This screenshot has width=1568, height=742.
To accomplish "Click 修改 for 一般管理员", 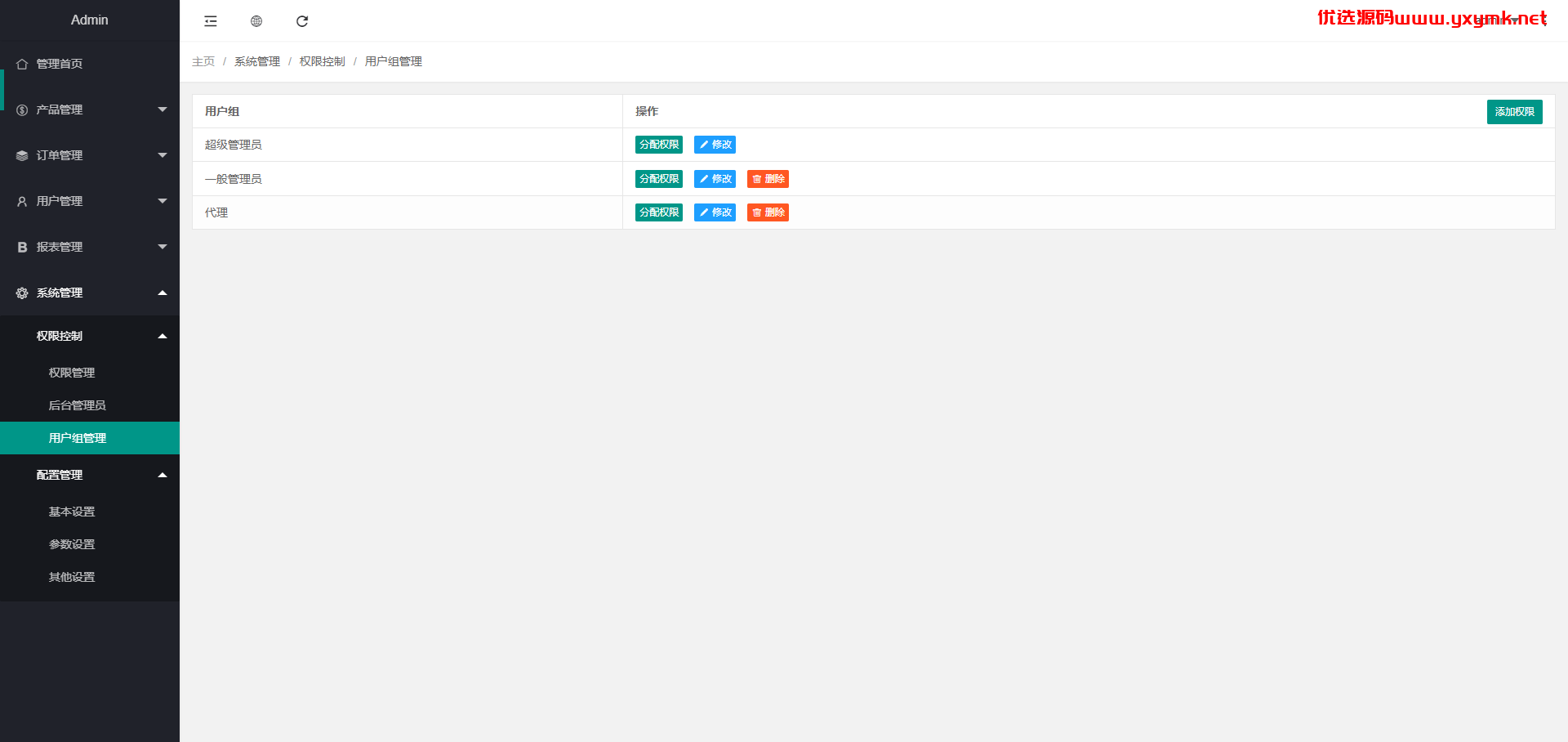I will (x=715, y=179).
